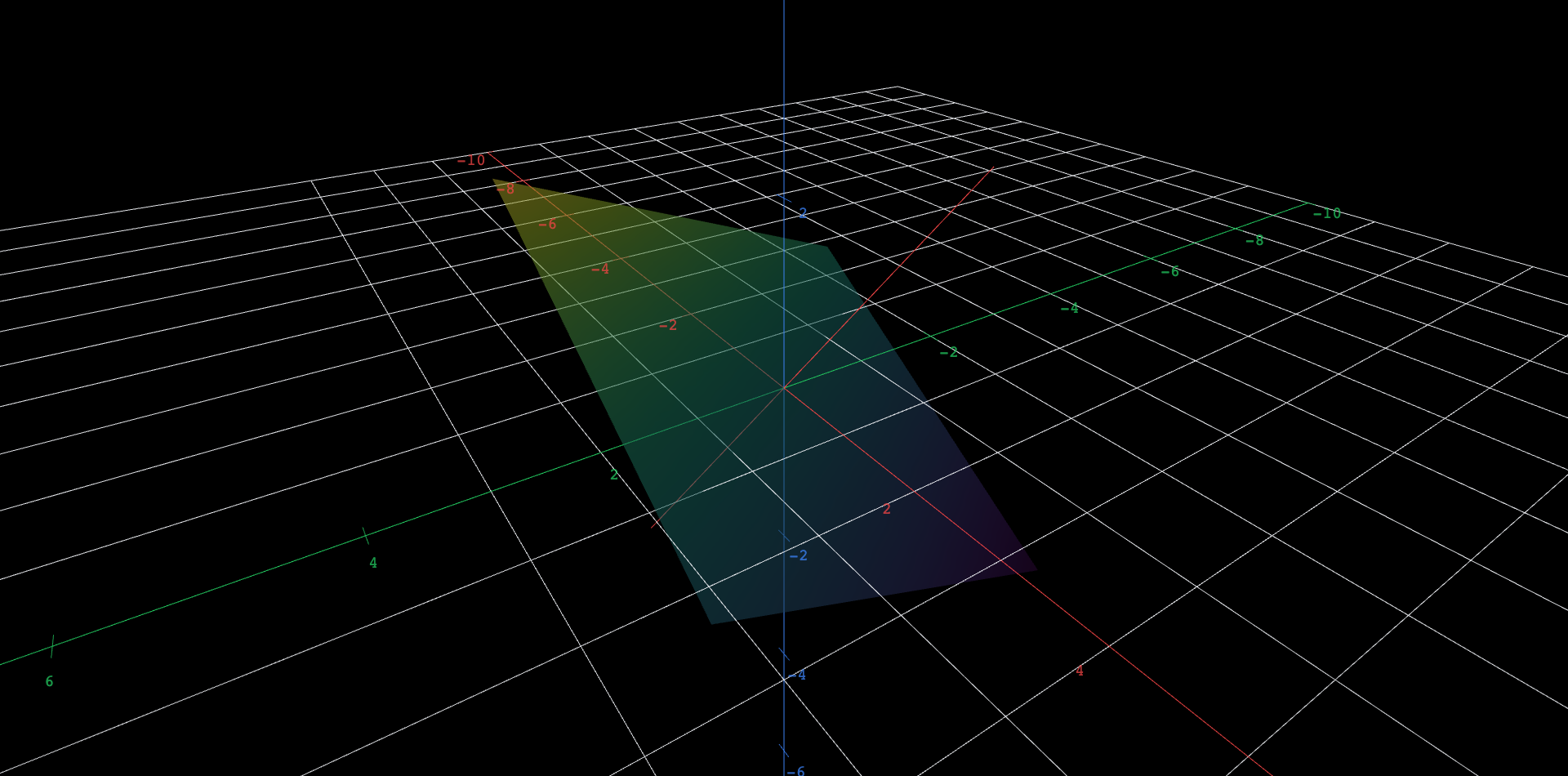The image size is (1568, 776).
Task: Click the green -10 axis label
Action: click(1327, 213)
